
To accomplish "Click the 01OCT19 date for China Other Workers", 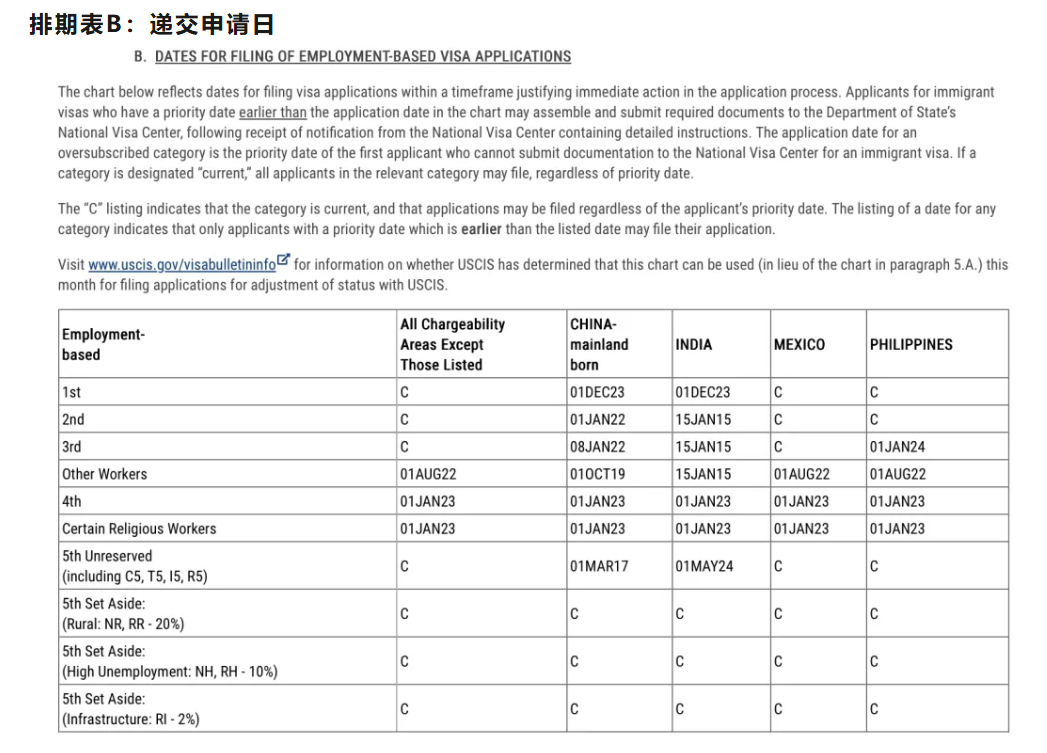I will [598, 475].
